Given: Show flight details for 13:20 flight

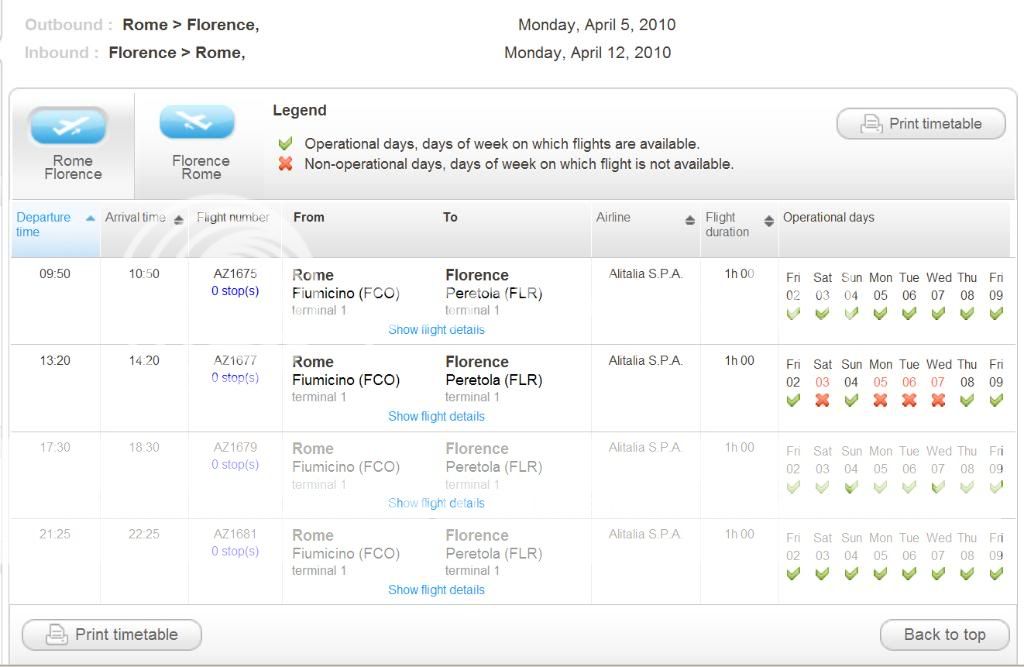Looking at the screenshot, I should (x=436, y=417).
